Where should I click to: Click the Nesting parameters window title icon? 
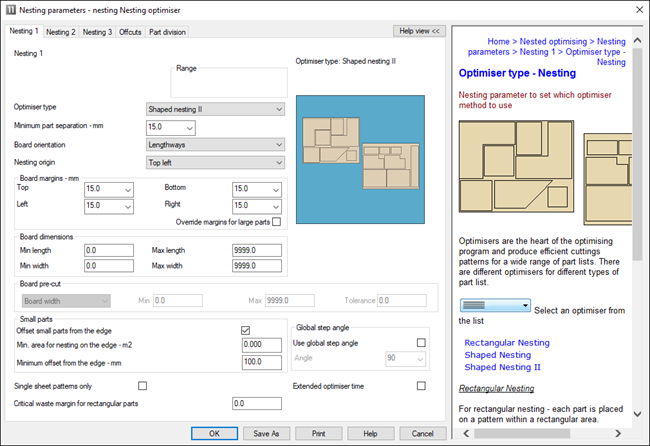12,10
